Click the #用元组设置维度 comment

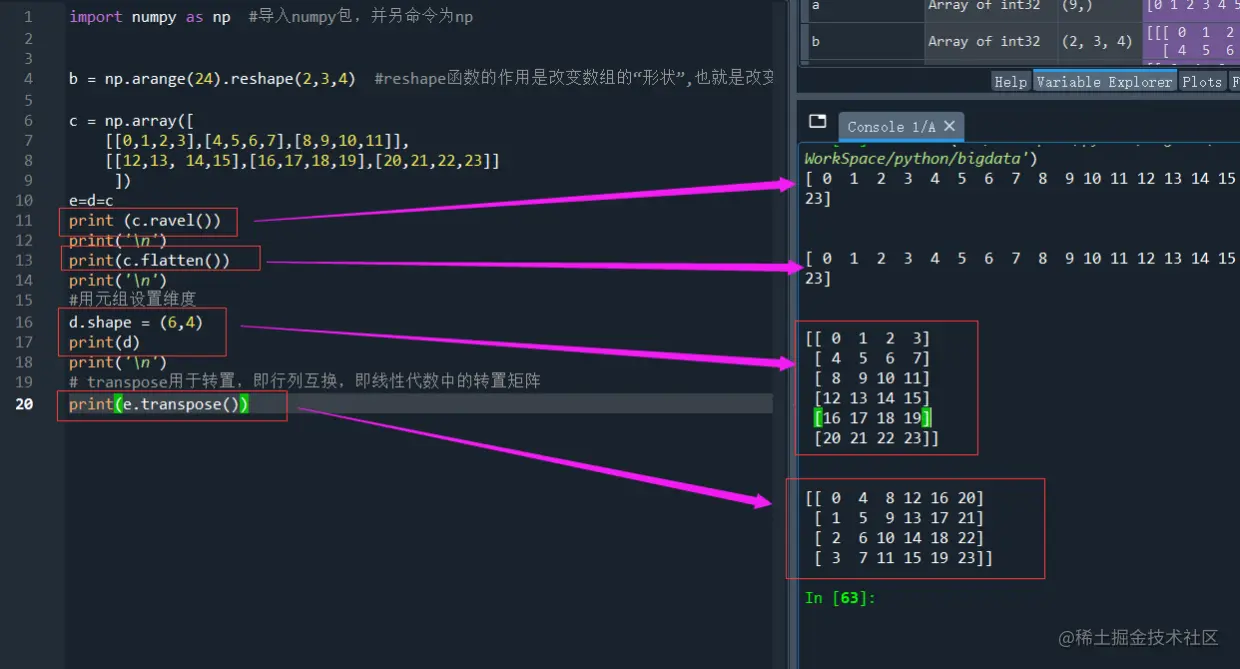point(132,299)
